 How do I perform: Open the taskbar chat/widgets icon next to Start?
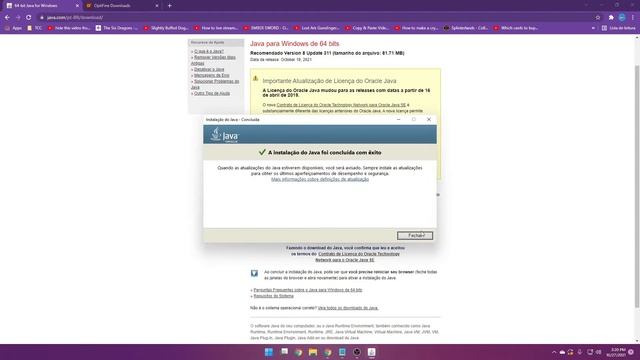[x=284, y=352]
